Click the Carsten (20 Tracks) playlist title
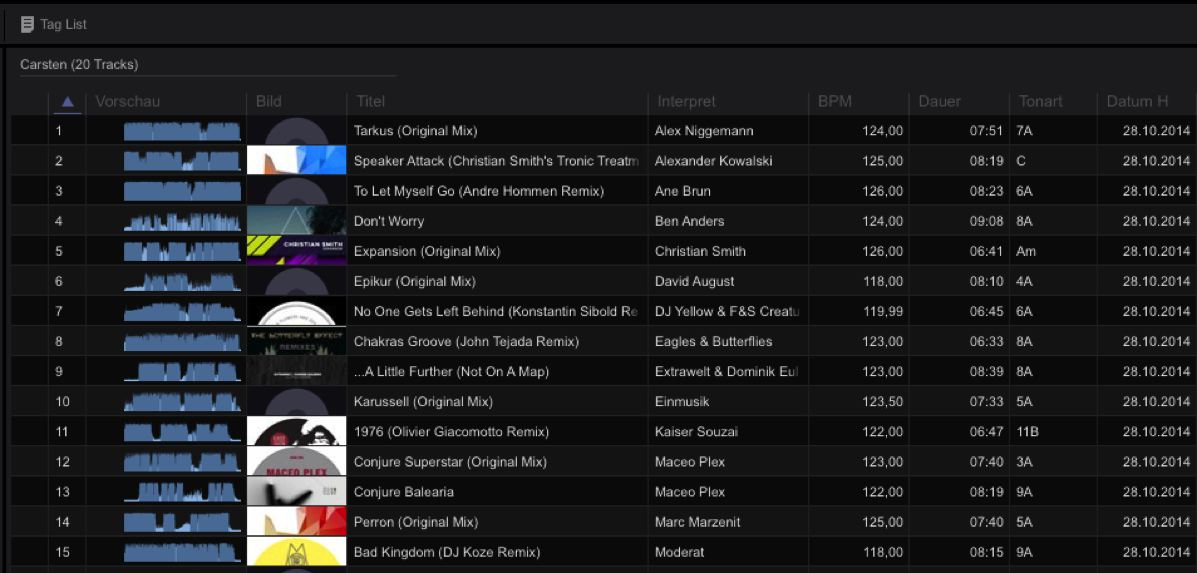Screen dimensions: 1197x573 [79, 65]
